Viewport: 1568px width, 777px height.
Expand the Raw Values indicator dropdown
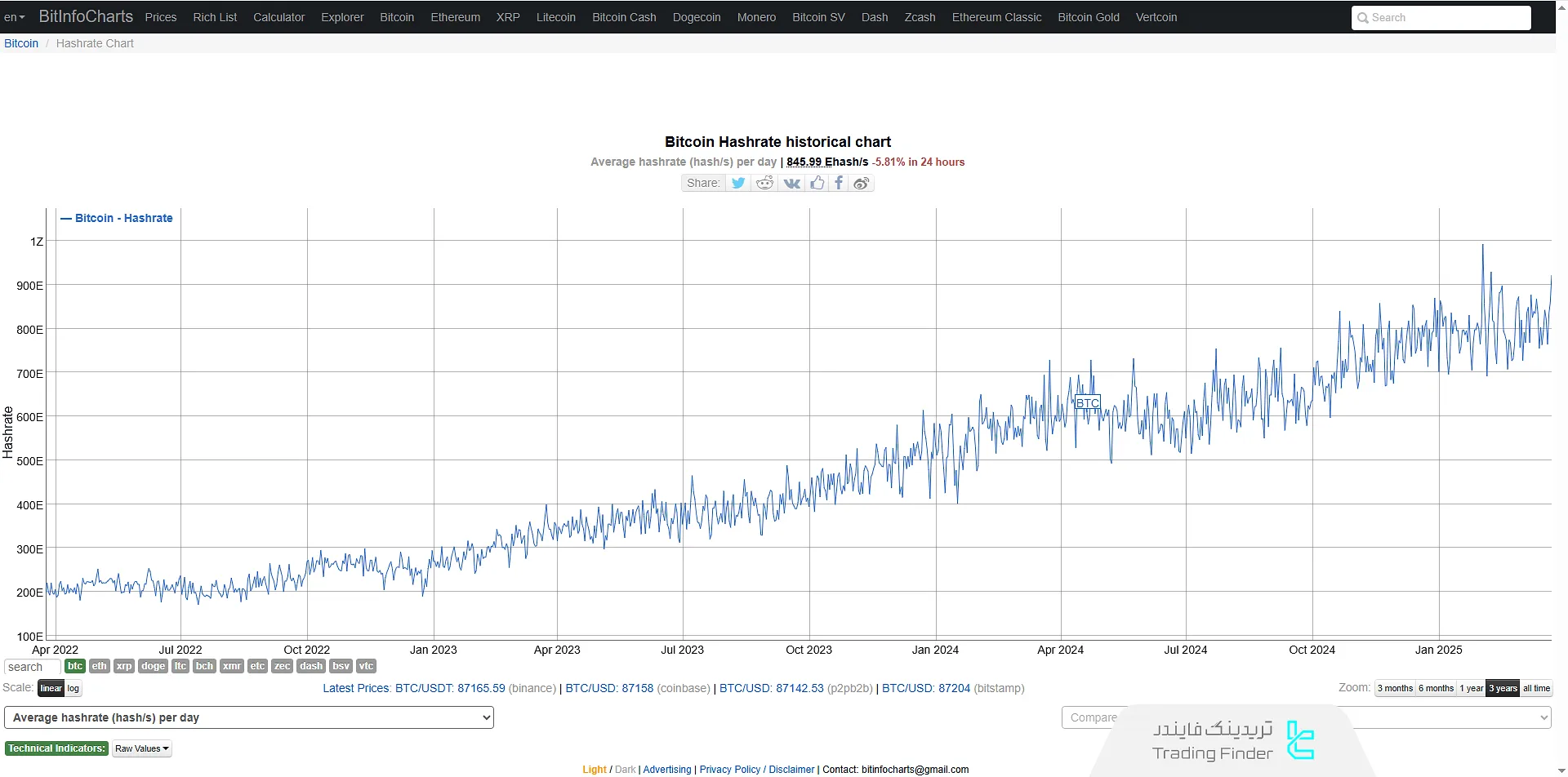[x=141, y=748]
